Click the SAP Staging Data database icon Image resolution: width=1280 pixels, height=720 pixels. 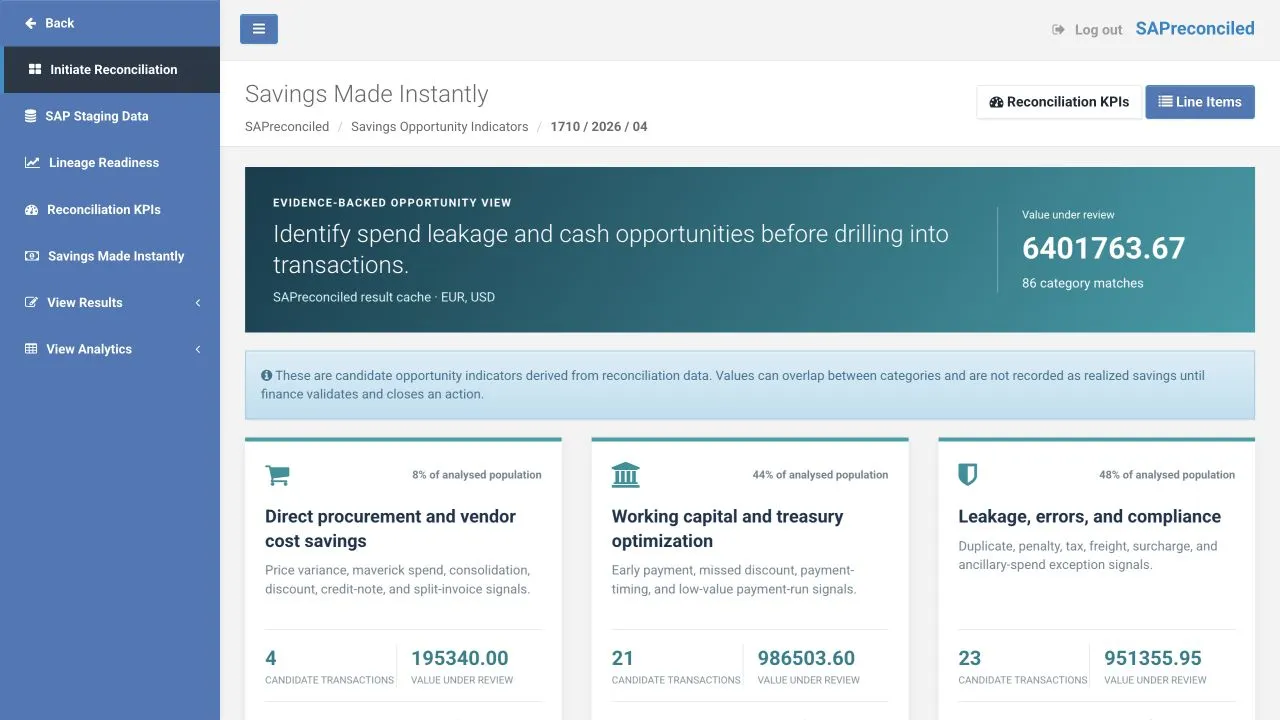pos(31,116)
